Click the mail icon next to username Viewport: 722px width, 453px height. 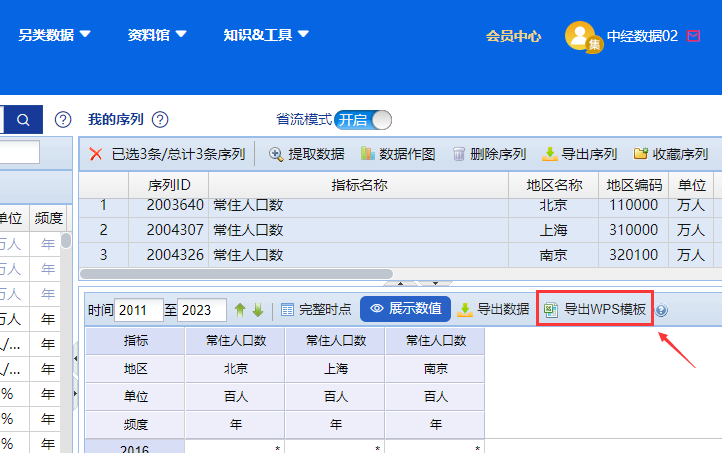[694, 35]
